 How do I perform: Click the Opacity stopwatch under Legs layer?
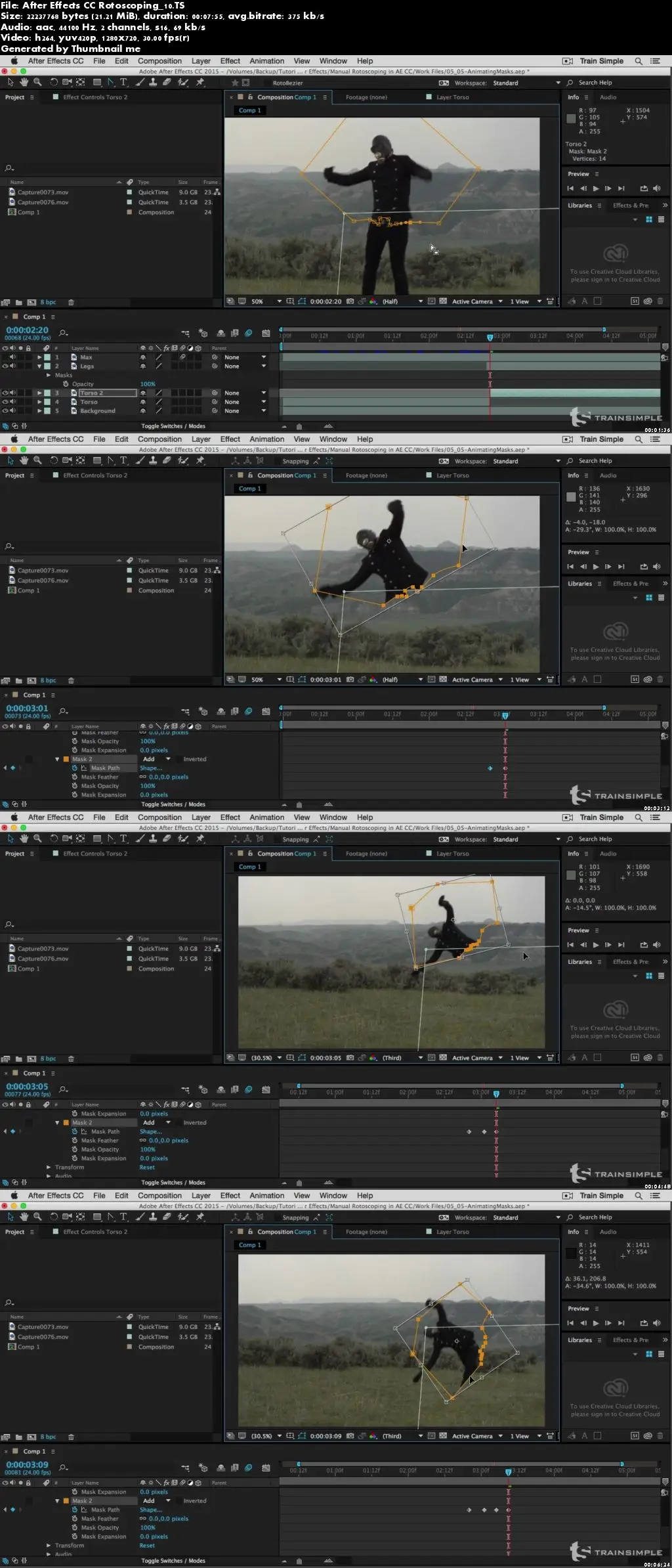click(x=66, y=384)
